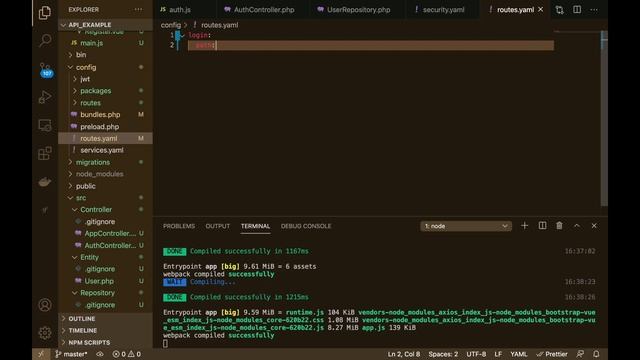Screen dimensions: 640x360
Task: Open notifications bell in status bar
Action: [596, 354]
